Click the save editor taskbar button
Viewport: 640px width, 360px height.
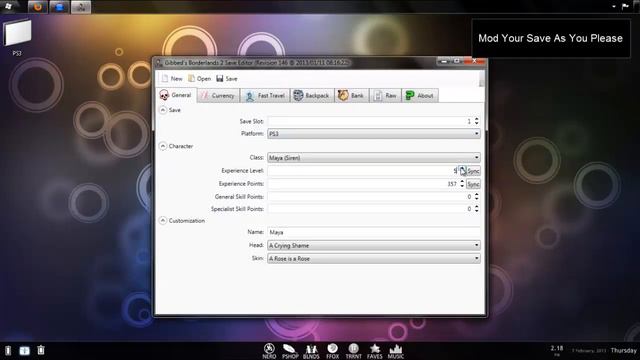81,7
